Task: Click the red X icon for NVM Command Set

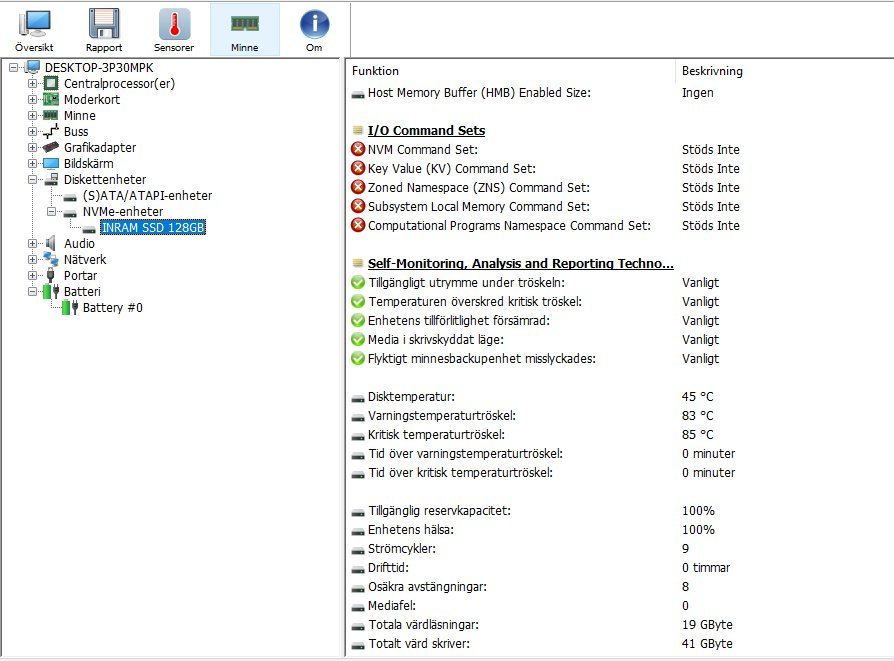Action: coord(358,149)
